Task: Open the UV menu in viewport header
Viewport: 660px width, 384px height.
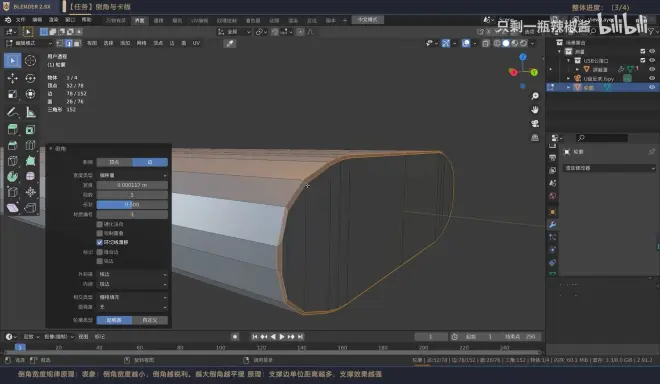Action: (196, 43)
